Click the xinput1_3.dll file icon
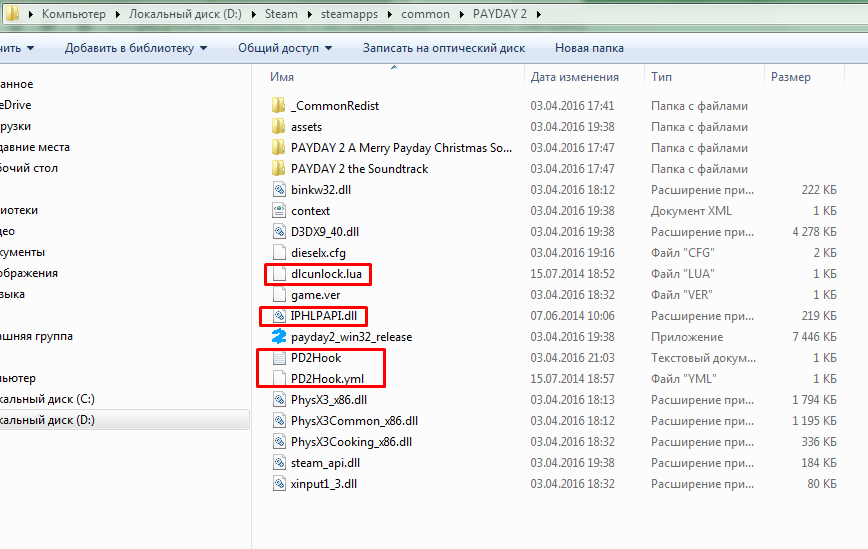The width and height of the screenshot is (868, 549). [x=279, y=484]
